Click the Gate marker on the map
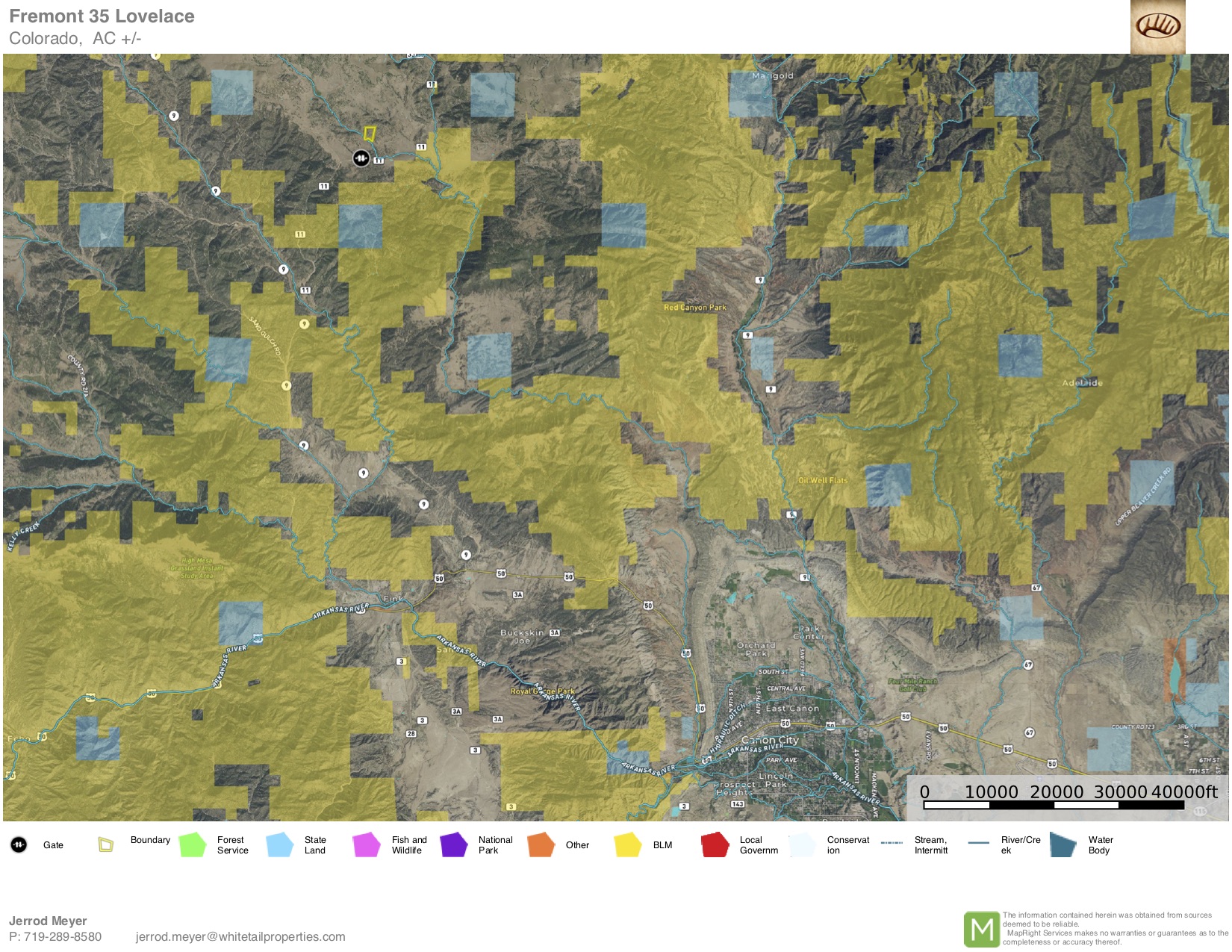This screenshot has height=952, width=1232. 361,158
